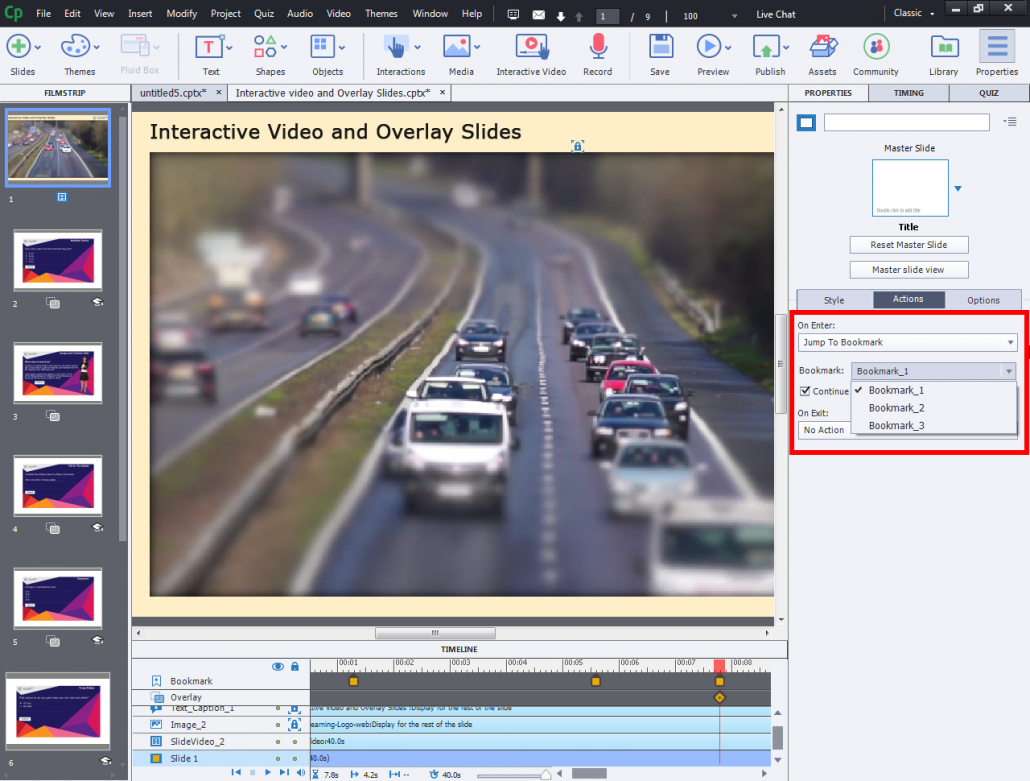The width and height of the screenshot is (1030, 781).
Task: Open the Media insertion tool
Action: pyautogui.click(x=456, y=47)
